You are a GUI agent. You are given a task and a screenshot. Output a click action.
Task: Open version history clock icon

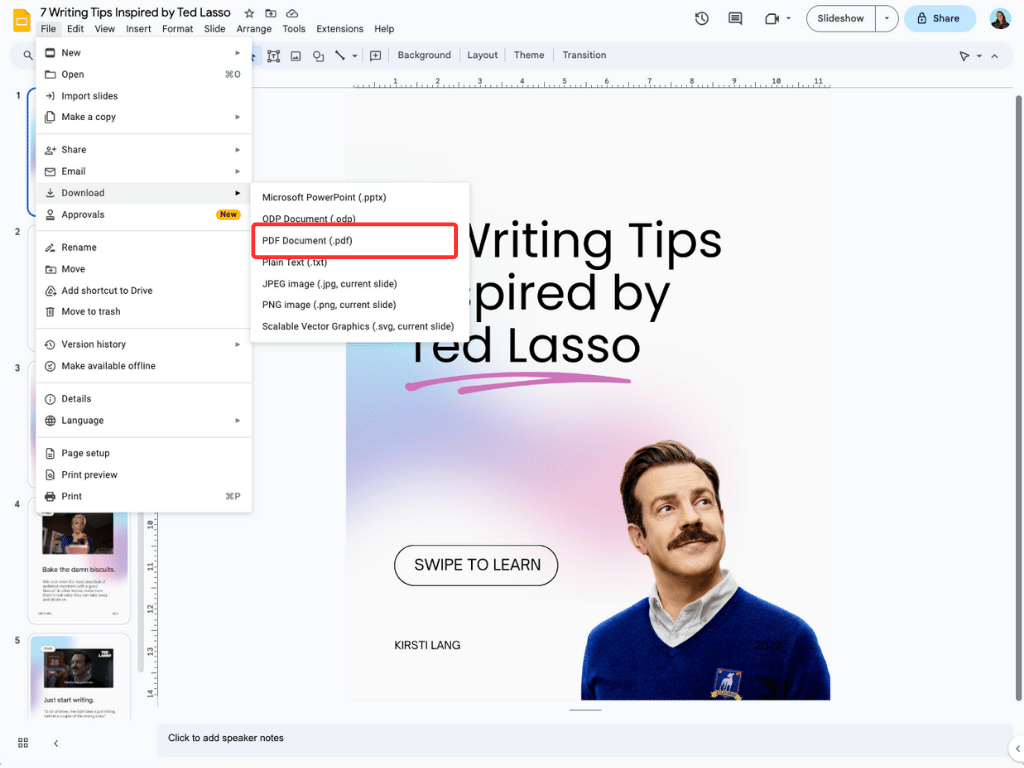pos(702,18)
